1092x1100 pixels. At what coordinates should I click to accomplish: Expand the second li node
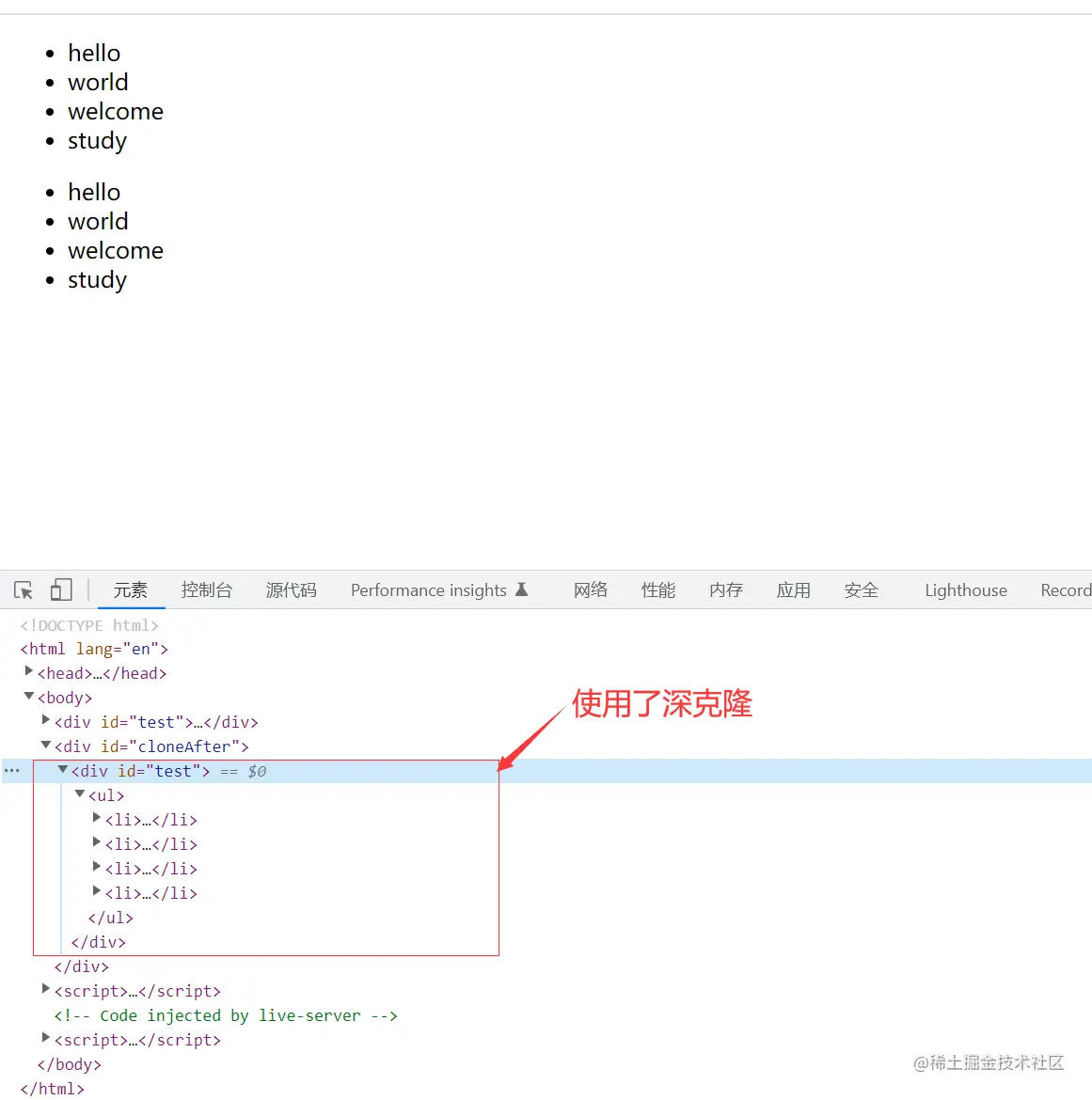coord(97,841)
